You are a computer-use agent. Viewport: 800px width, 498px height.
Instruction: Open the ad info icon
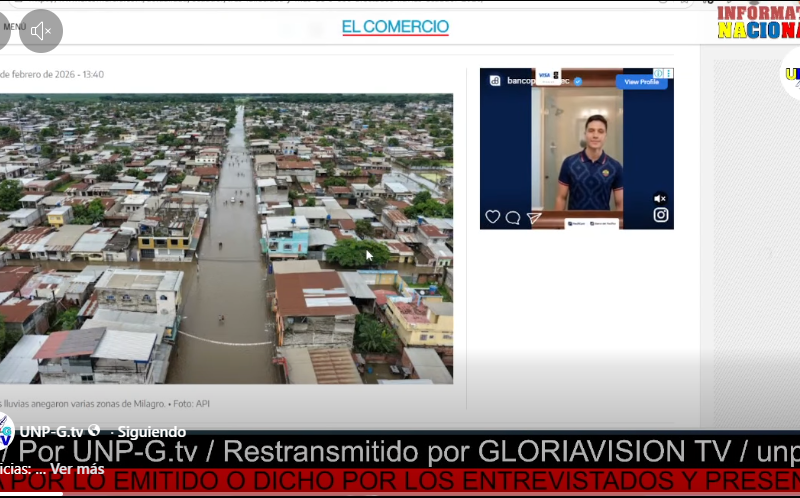point(659,73)
